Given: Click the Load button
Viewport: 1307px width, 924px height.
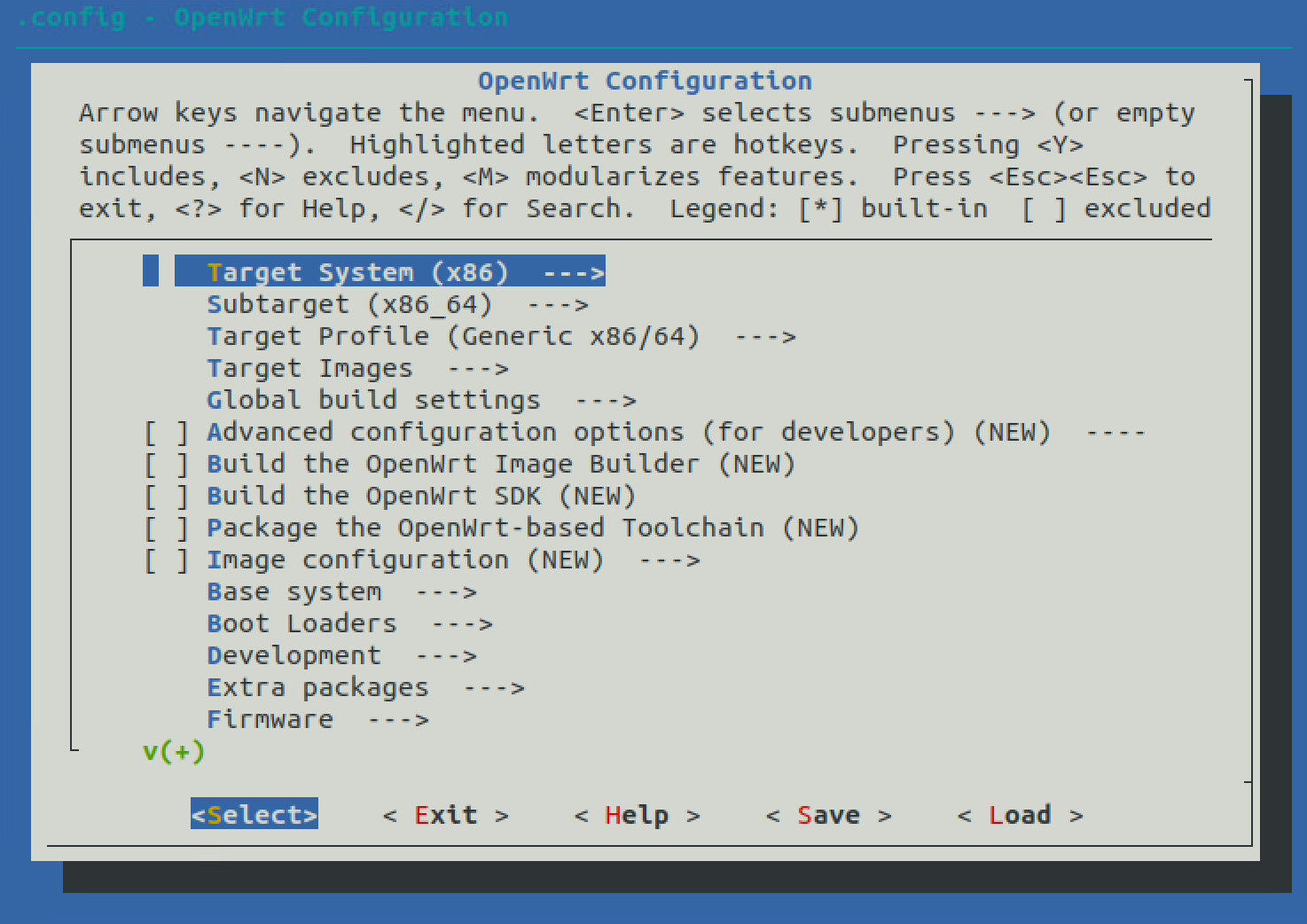Looking at the screenshot, I should [x=1021, y=815].
